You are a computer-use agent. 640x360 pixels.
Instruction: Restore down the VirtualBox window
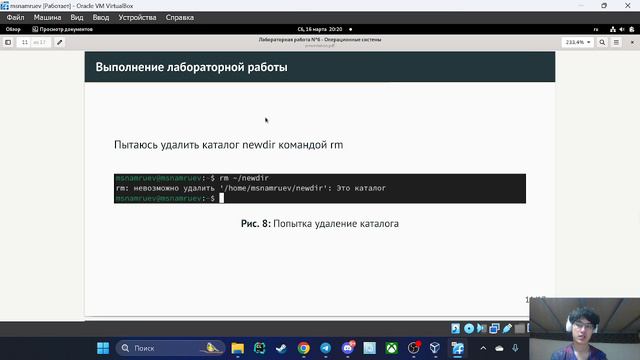point(604,6)
